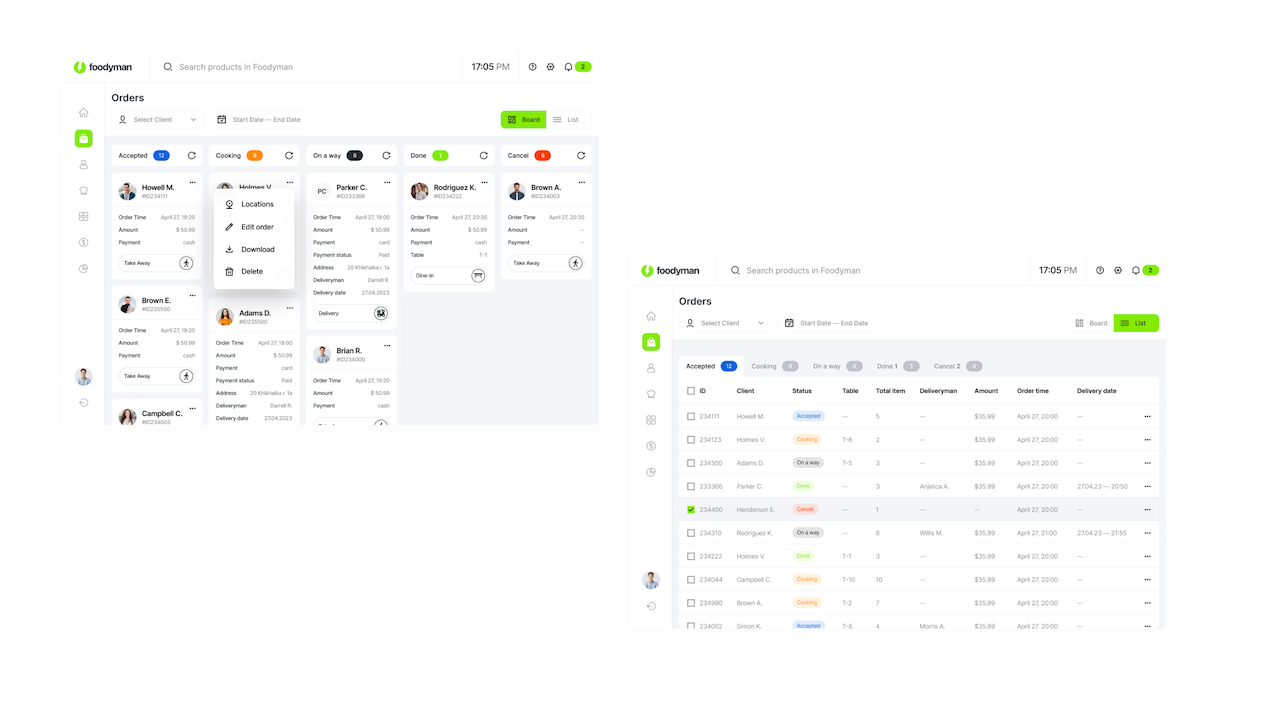This screenshot has width=1280, height=720.
Task: Open Home in the board view sidebar
Action: point(84,113)
